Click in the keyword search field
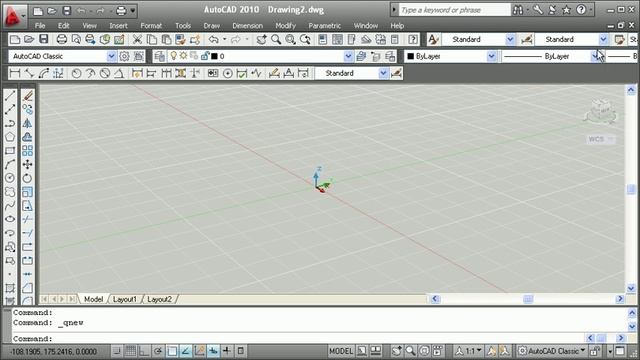The width and height of the screenshot is (640, 360). pos(454,10)
